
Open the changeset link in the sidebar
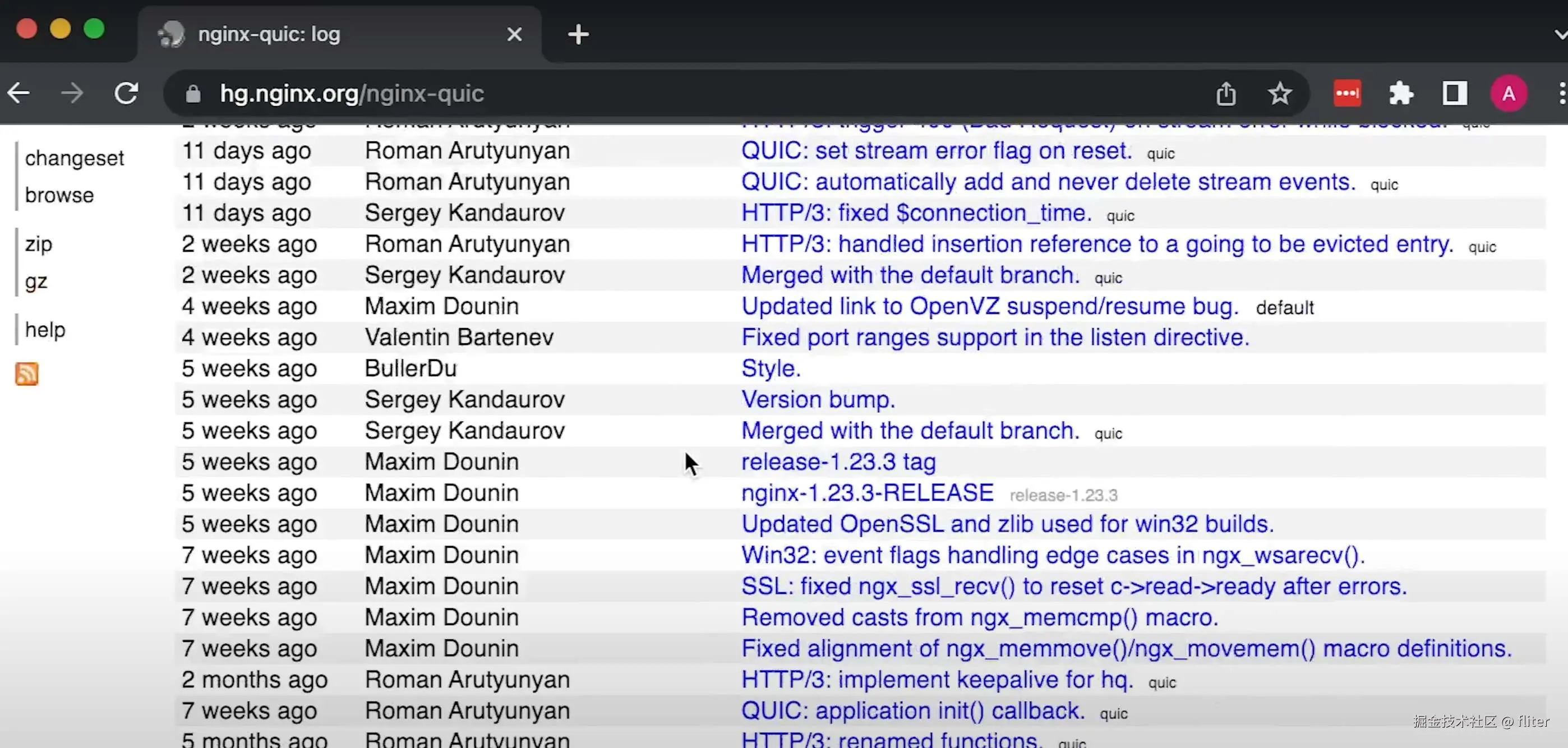pyautogui.click(x=74, y=158)
